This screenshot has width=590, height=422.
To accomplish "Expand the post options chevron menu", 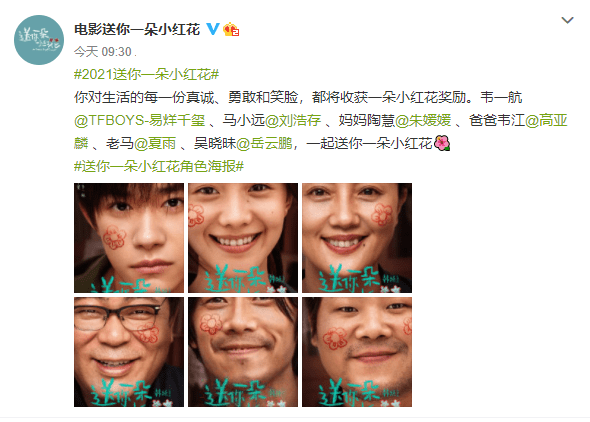I will point(567,20).
